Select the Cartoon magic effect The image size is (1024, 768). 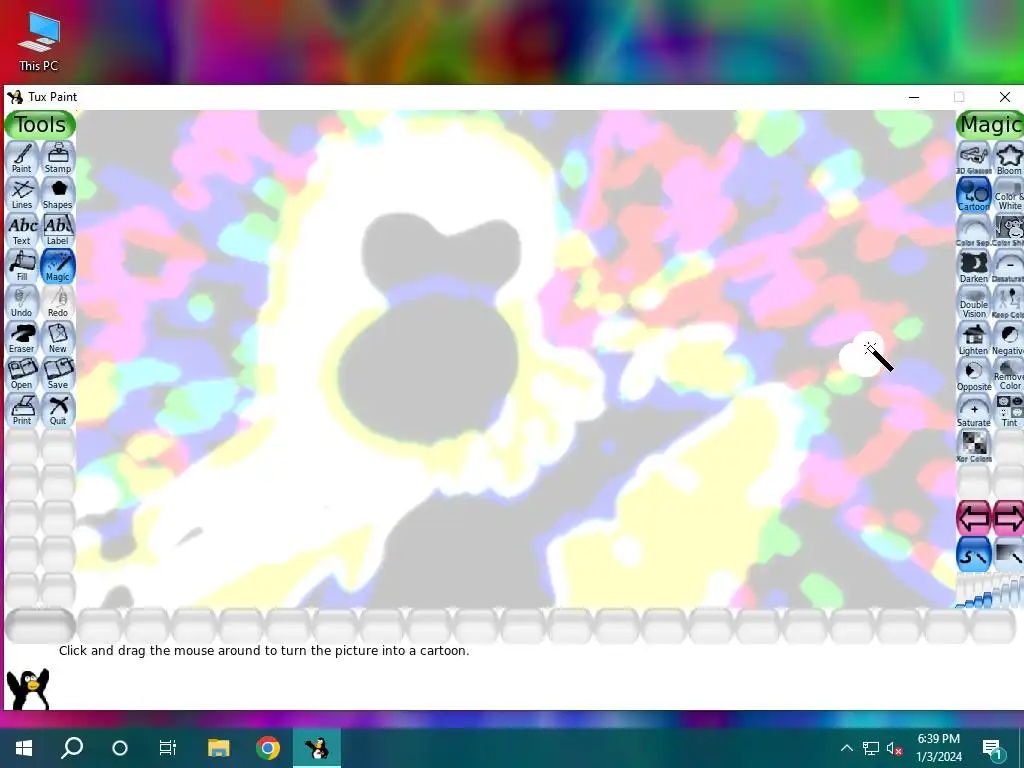[x=974, y=195]
